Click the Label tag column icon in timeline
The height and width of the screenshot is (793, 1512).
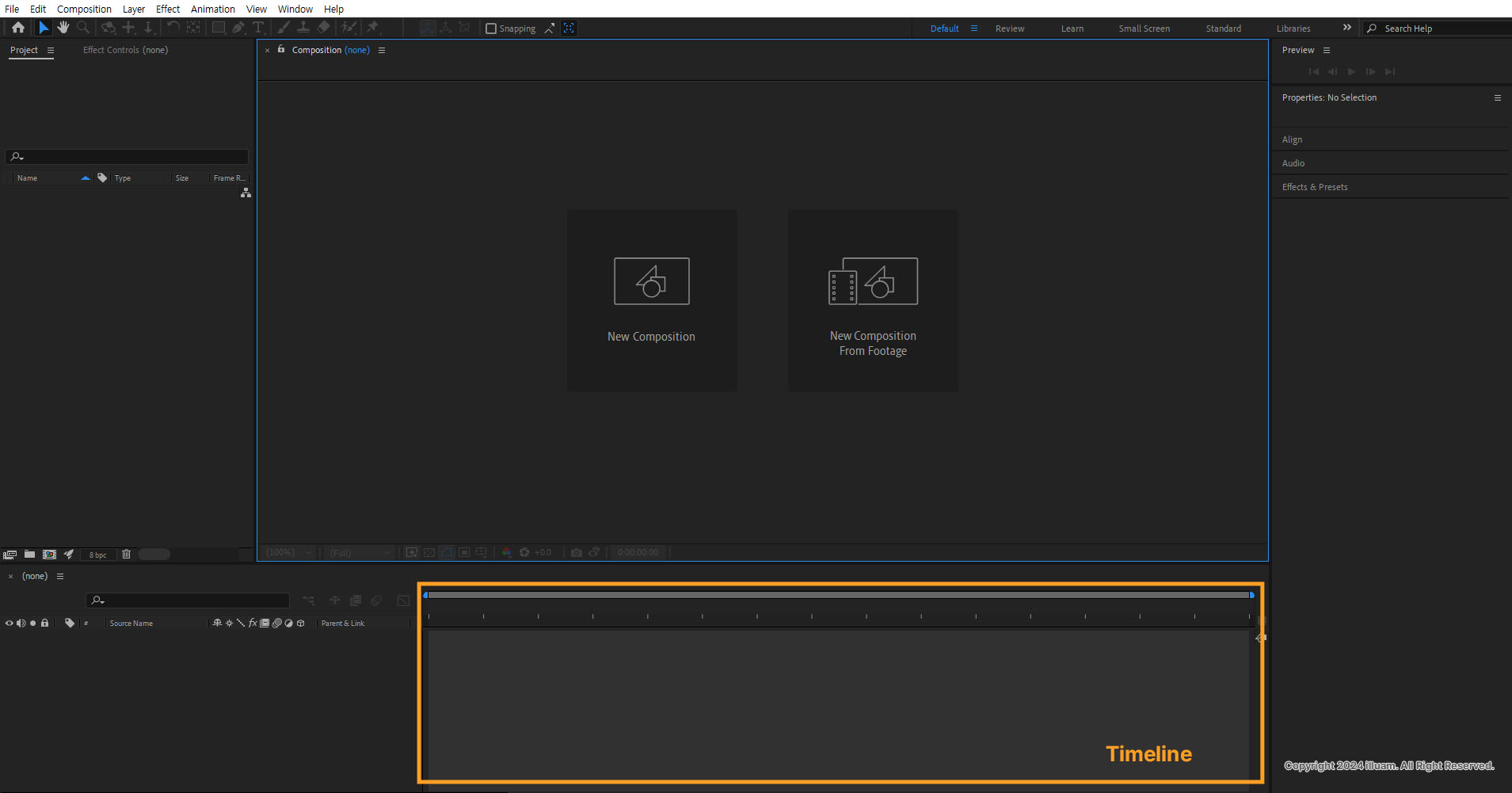[70, 623]
